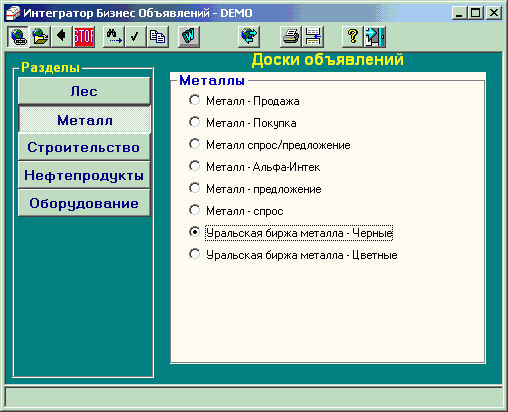Viewport: 508px width, 412px height.
Task: Click the copy documents icon
Action: [x=157, y=36]
